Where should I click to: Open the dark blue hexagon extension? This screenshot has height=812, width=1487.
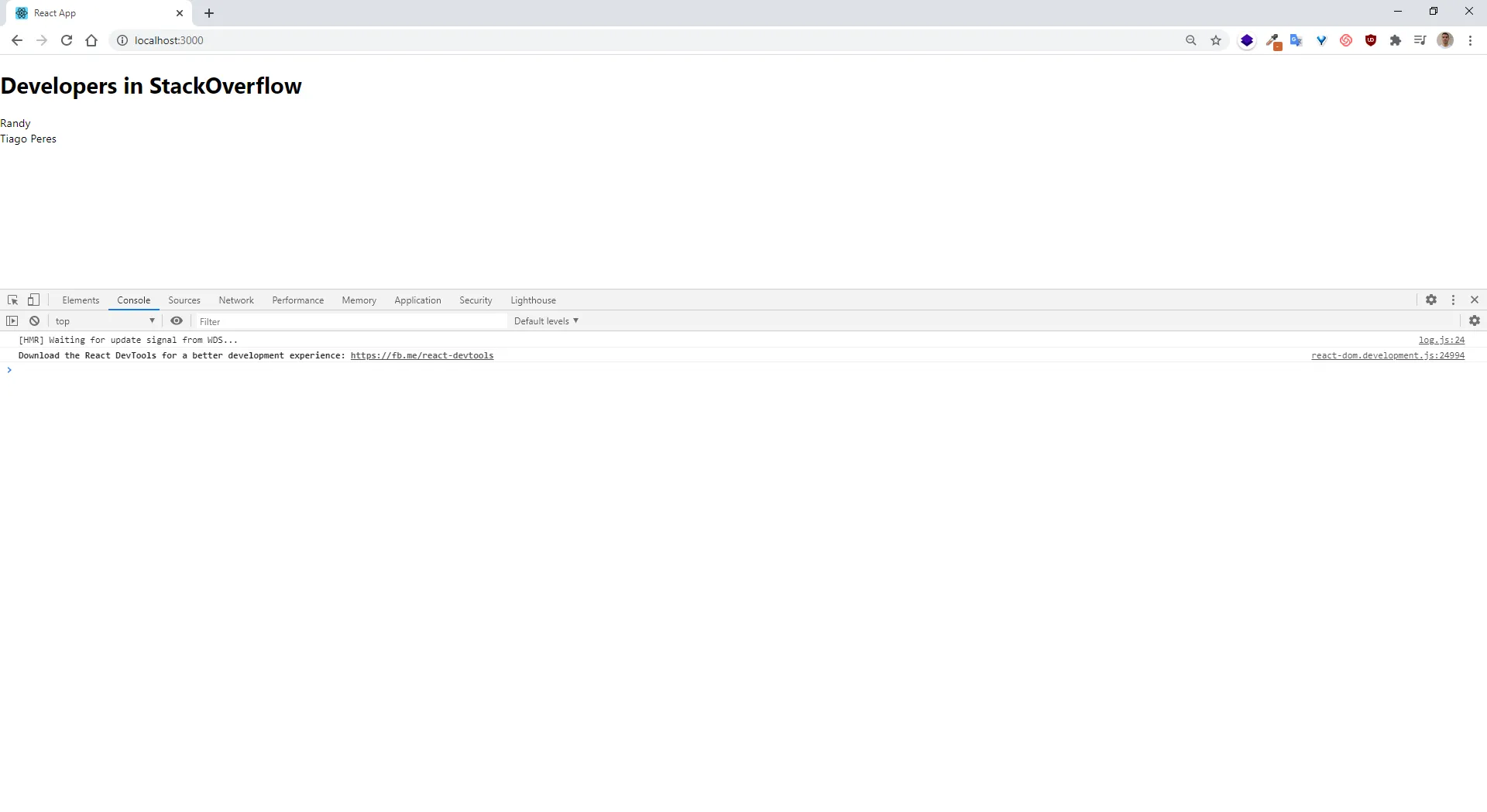pos(1247,40)
